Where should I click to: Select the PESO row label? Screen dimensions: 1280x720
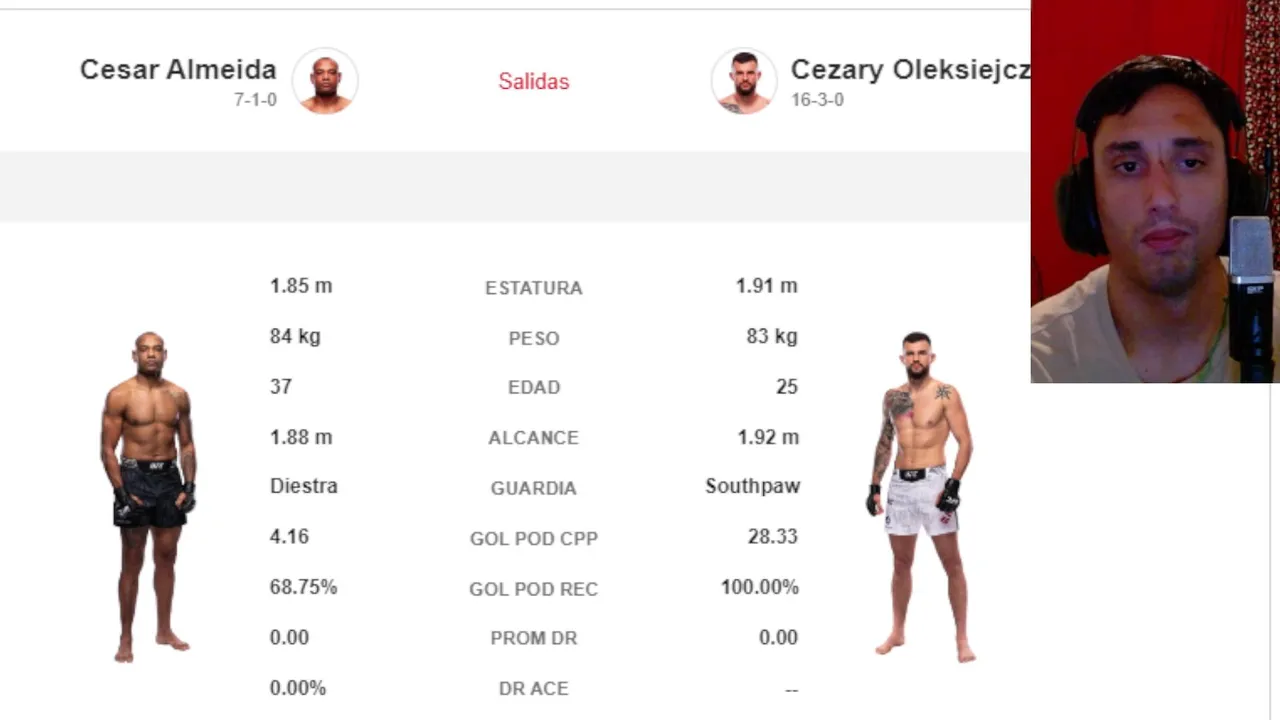pyautogui.click(x=534, y=338)
